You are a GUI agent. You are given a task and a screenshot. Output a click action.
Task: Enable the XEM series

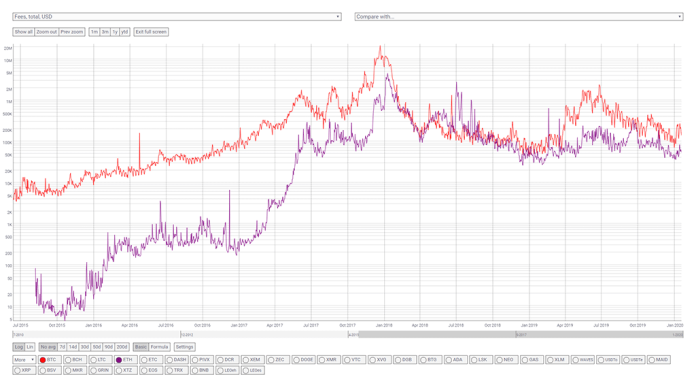tap(252, 360)
